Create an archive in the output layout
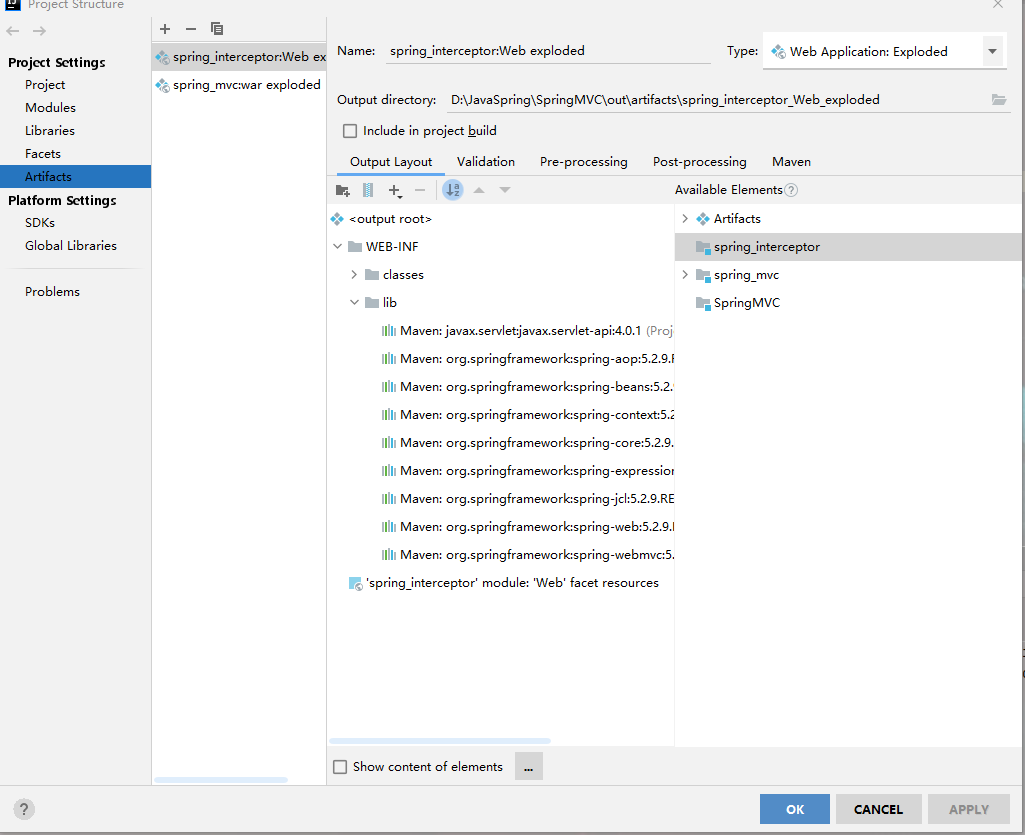The image size is (1025, 835). [x=368, y=190]
